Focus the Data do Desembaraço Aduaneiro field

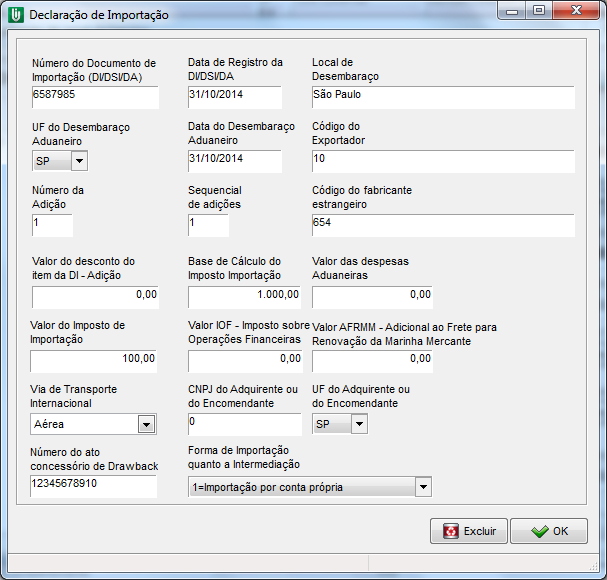click(x=234, y=160)
